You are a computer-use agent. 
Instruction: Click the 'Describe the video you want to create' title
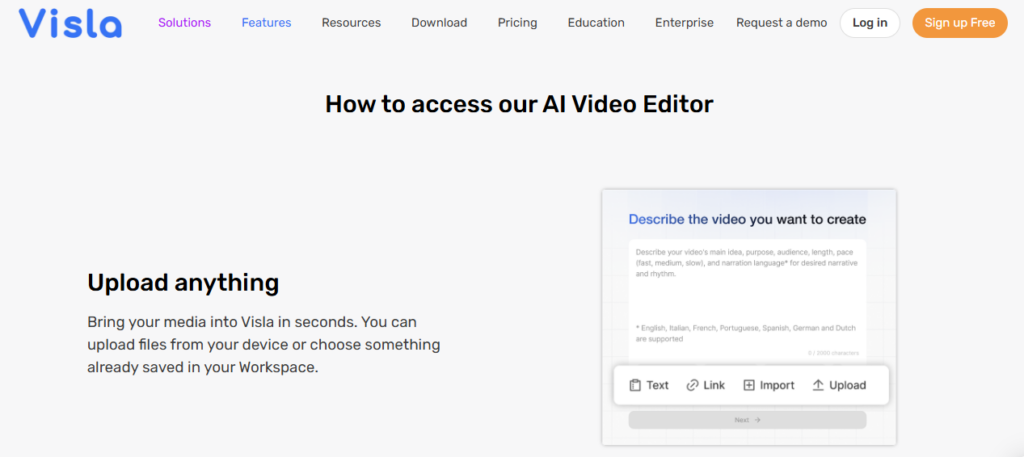click(747, 219)
